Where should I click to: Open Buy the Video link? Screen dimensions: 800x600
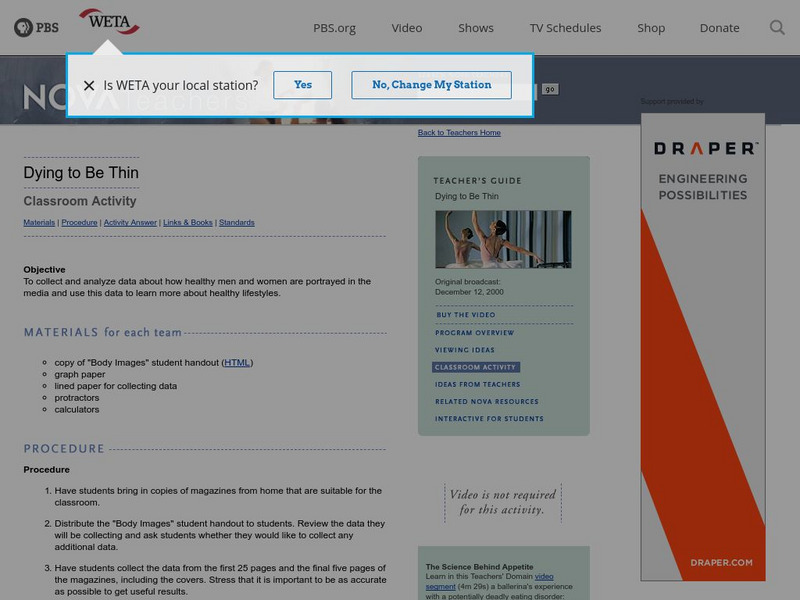point(466,315)
